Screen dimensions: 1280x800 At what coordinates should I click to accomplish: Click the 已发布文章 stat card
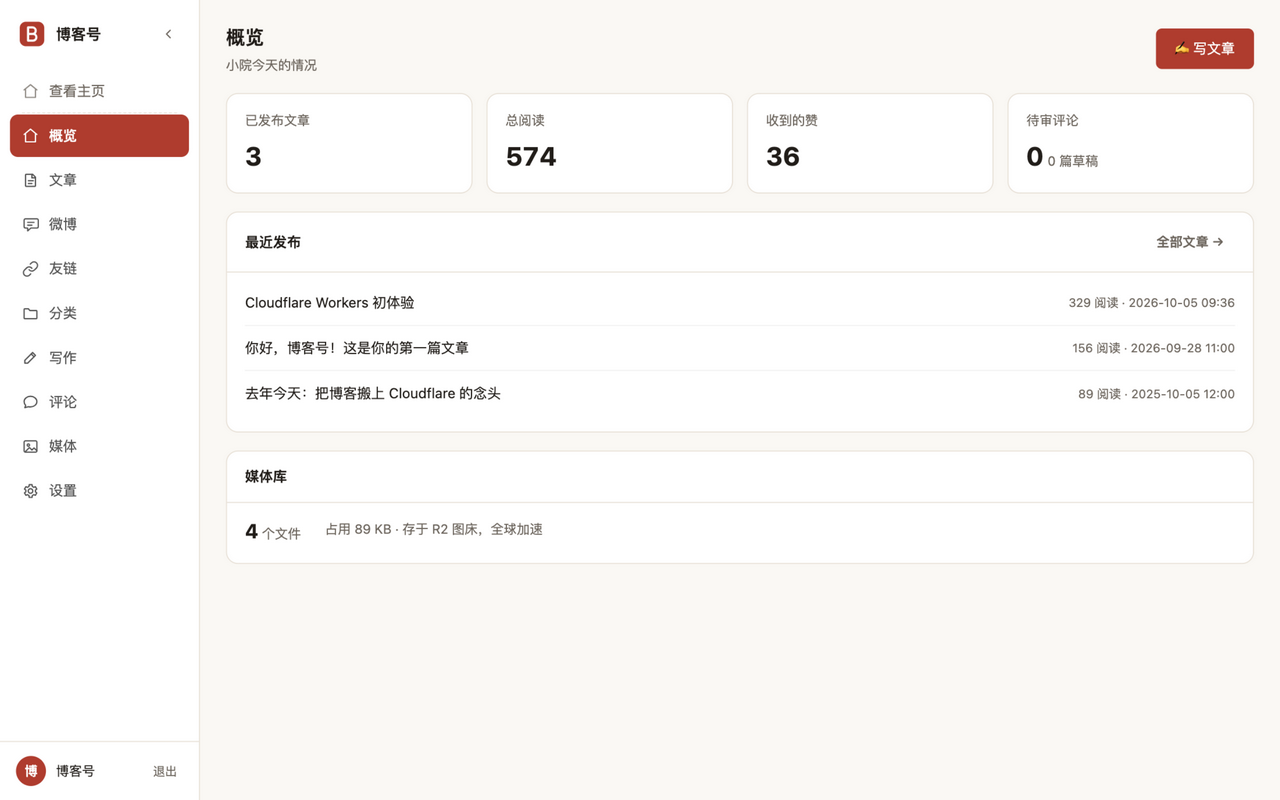349,143
